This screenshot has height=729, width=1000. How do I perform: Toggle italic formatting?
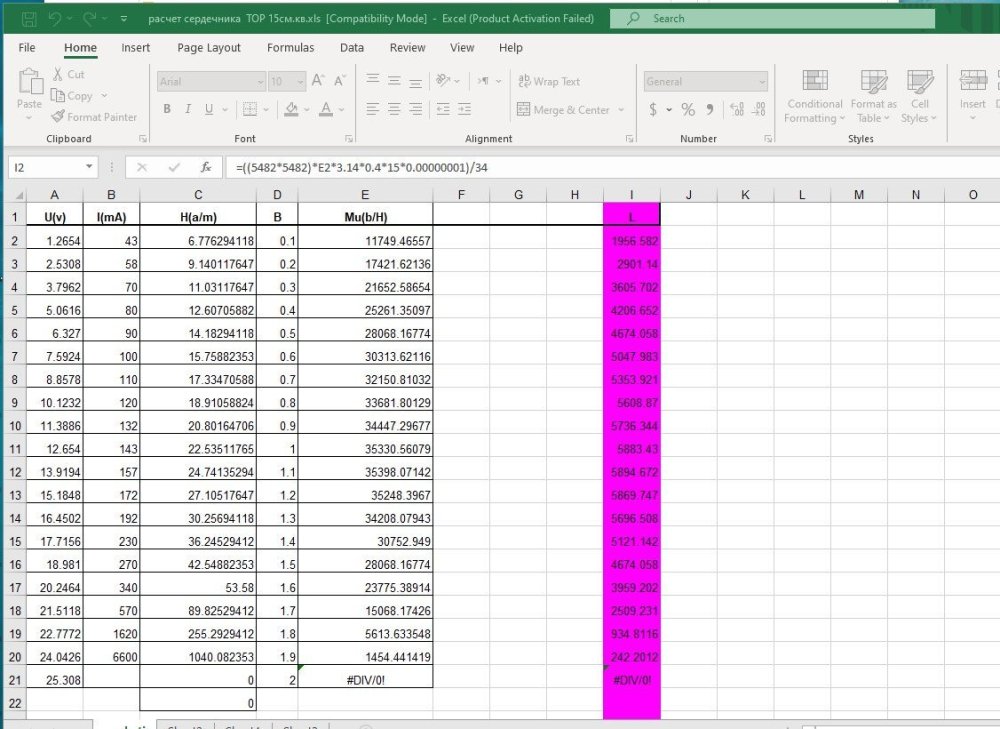[x=188, y=109]
